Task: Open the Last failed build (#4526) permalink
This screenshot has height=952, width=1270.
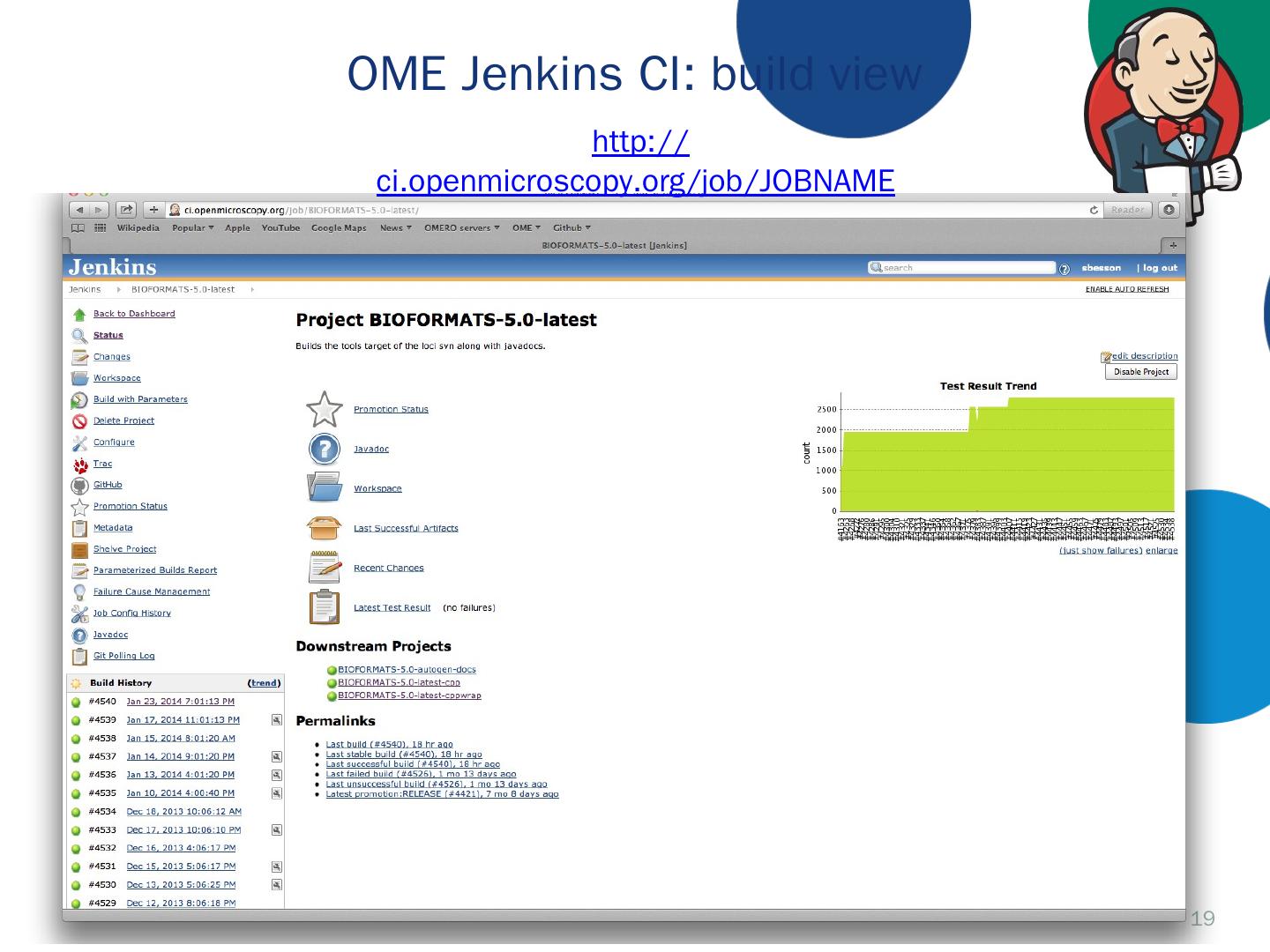Action: [x=422, y=774]
